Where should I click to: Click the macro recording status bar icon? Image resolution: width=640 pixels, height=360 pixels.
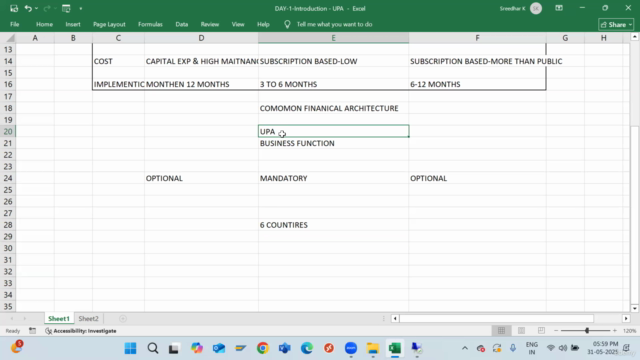point(33,331)
